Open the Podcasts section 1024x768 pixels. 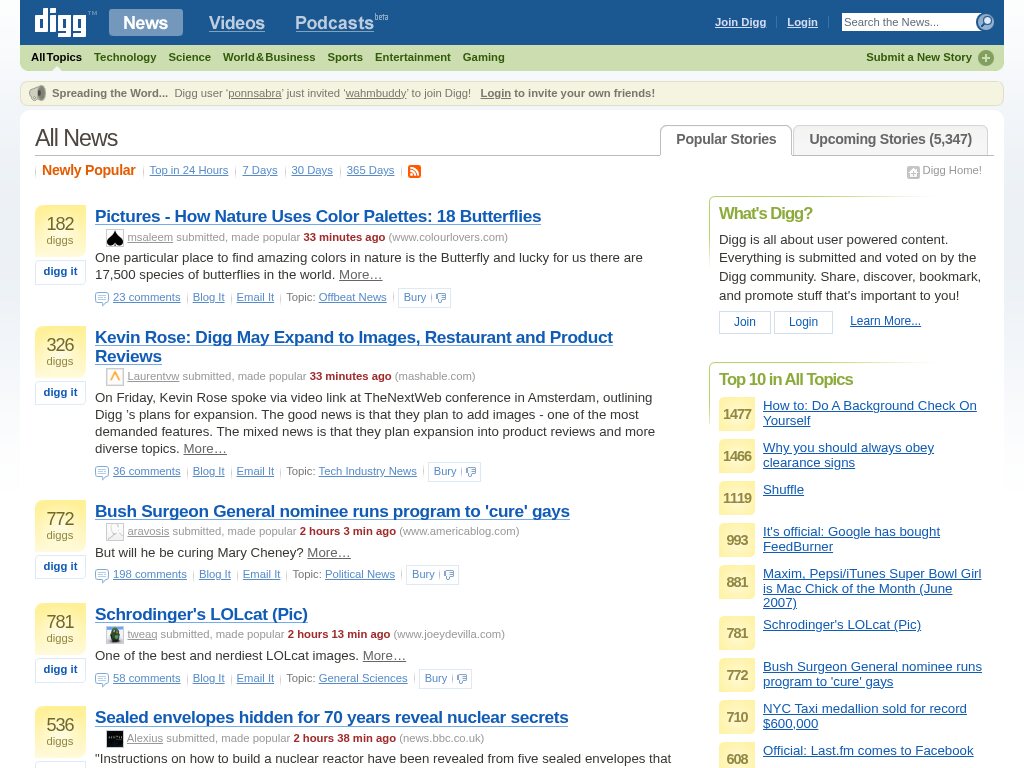click(x=334, y=23)
